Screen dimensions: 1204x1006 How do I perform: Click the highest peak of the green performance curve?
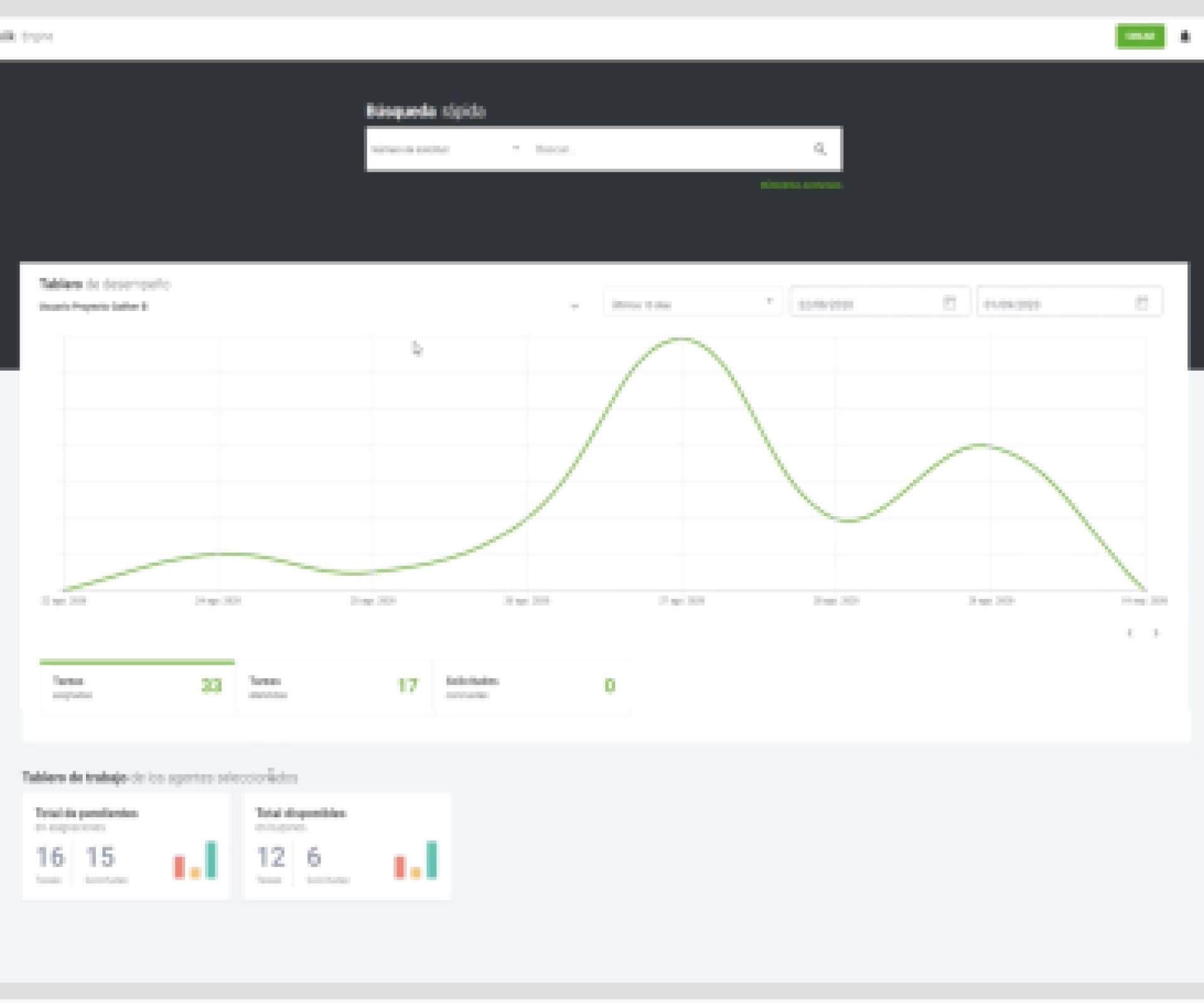[x=684, y=340]
